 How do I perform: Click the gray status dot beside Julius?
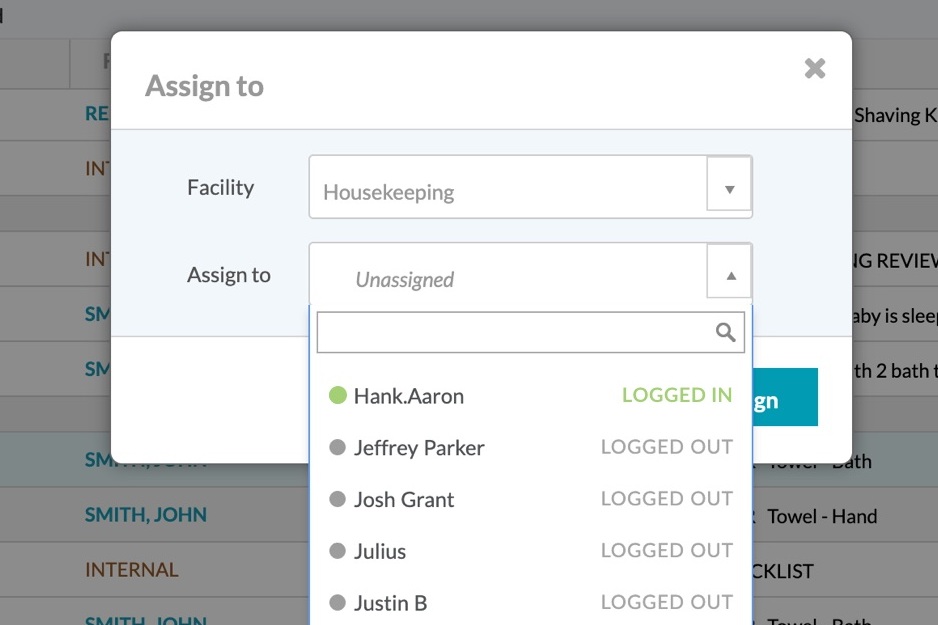(337, 551)
